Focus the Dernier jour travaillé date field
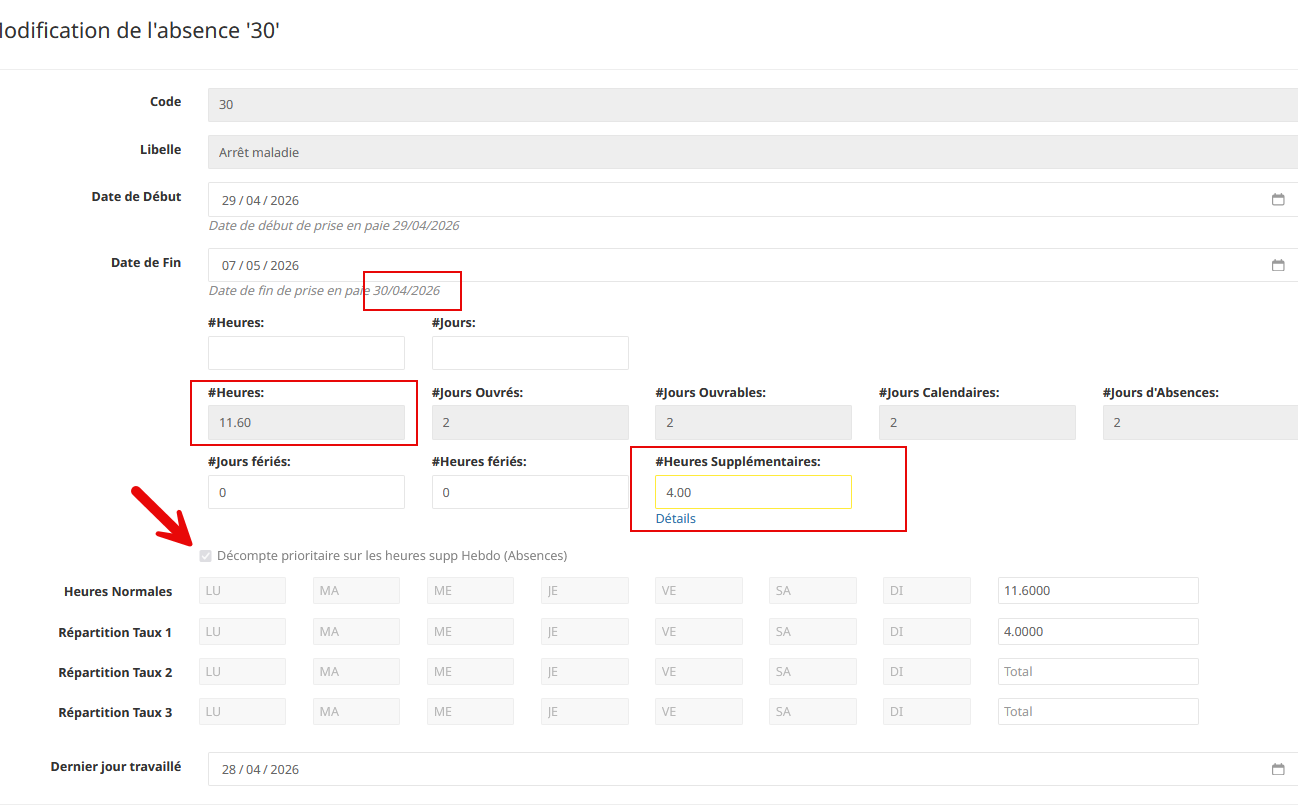 753,769
